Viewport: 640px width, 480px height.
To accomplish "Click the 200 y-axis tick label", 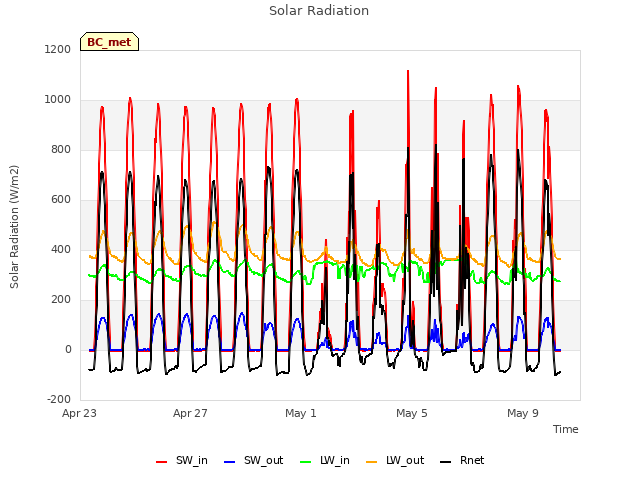I will click(x=61, y=300).
